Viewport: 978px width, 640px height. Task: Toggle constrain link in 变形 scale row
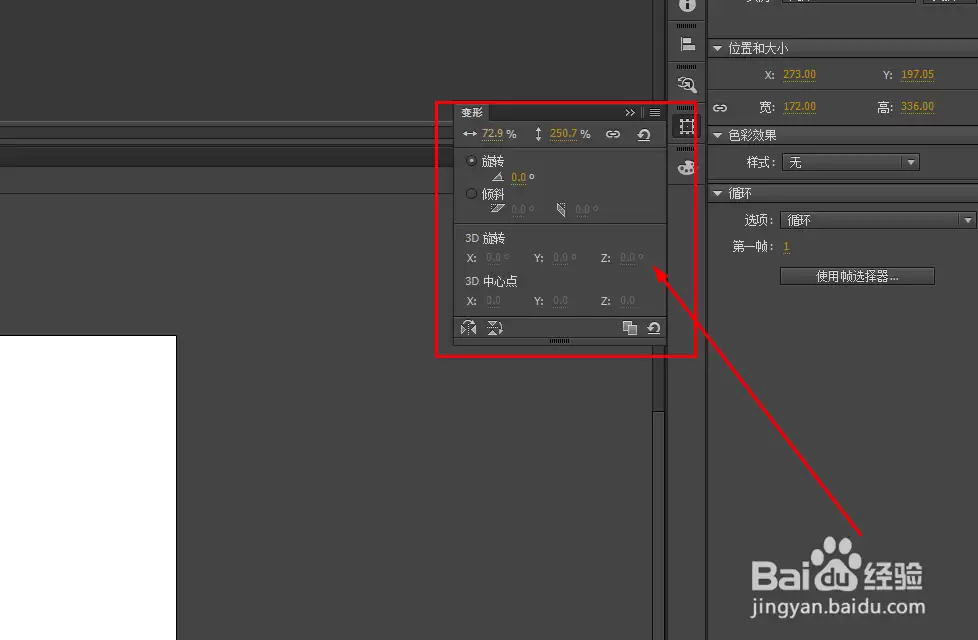click(x=613, y=134)
